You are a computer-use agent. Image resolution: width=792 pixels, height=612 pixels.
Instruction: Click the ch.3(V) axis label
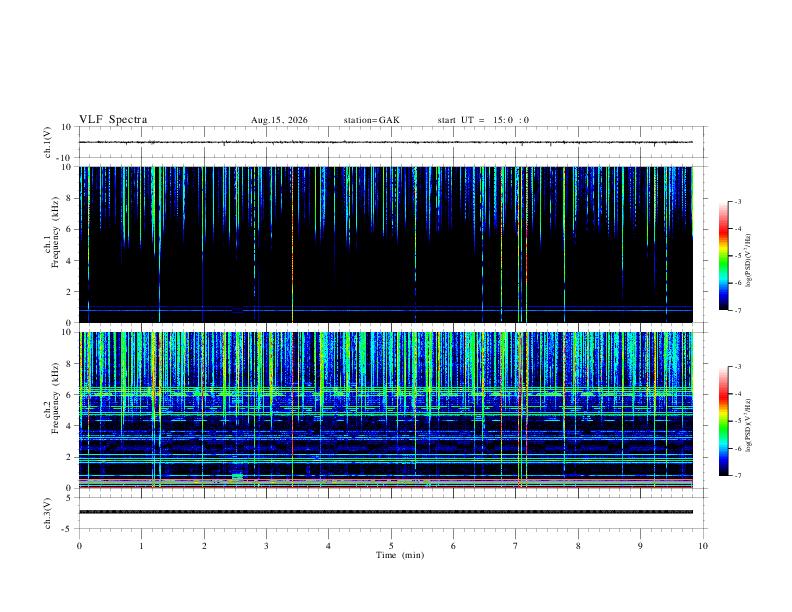click(x=48, y=513)
